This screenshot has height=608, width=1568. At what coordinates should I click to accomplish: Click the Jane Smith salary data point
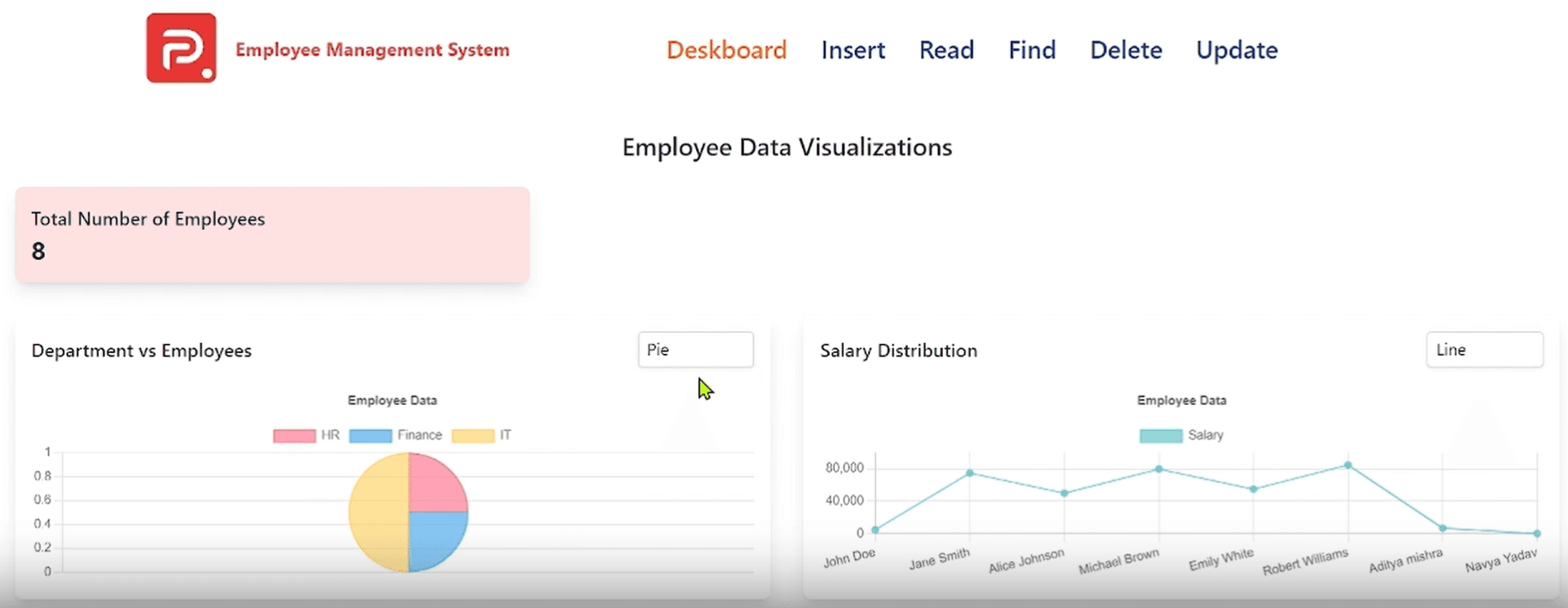pos(970,473)
